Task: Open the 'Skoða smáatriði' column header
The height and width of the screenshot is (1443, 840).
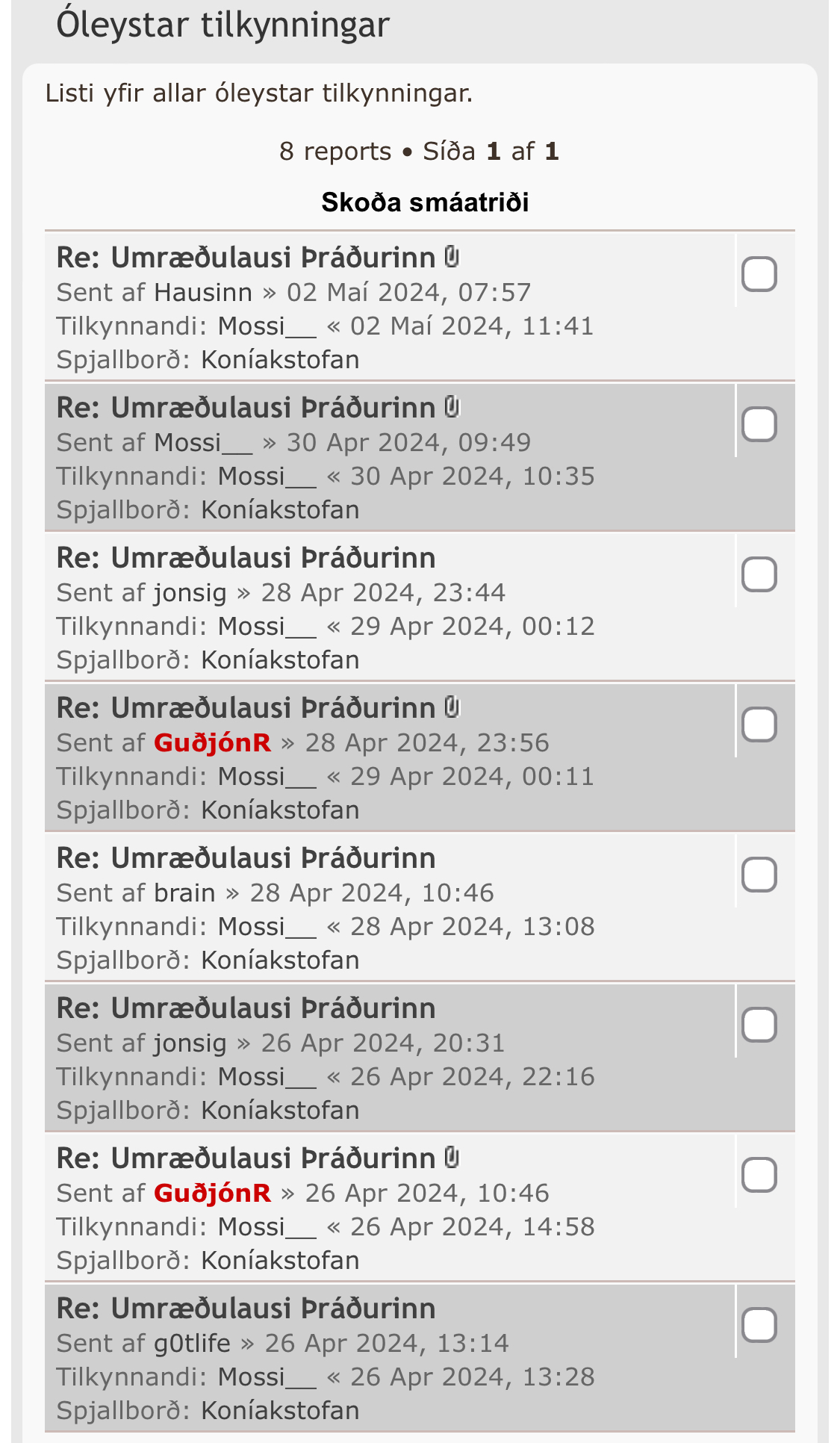Action: [x=425, y=202]
